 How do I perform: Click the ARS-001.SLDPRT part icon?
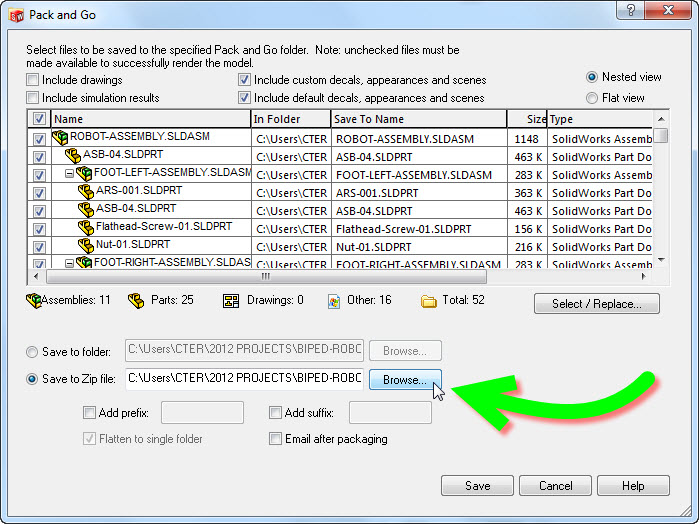pos(86,191)
